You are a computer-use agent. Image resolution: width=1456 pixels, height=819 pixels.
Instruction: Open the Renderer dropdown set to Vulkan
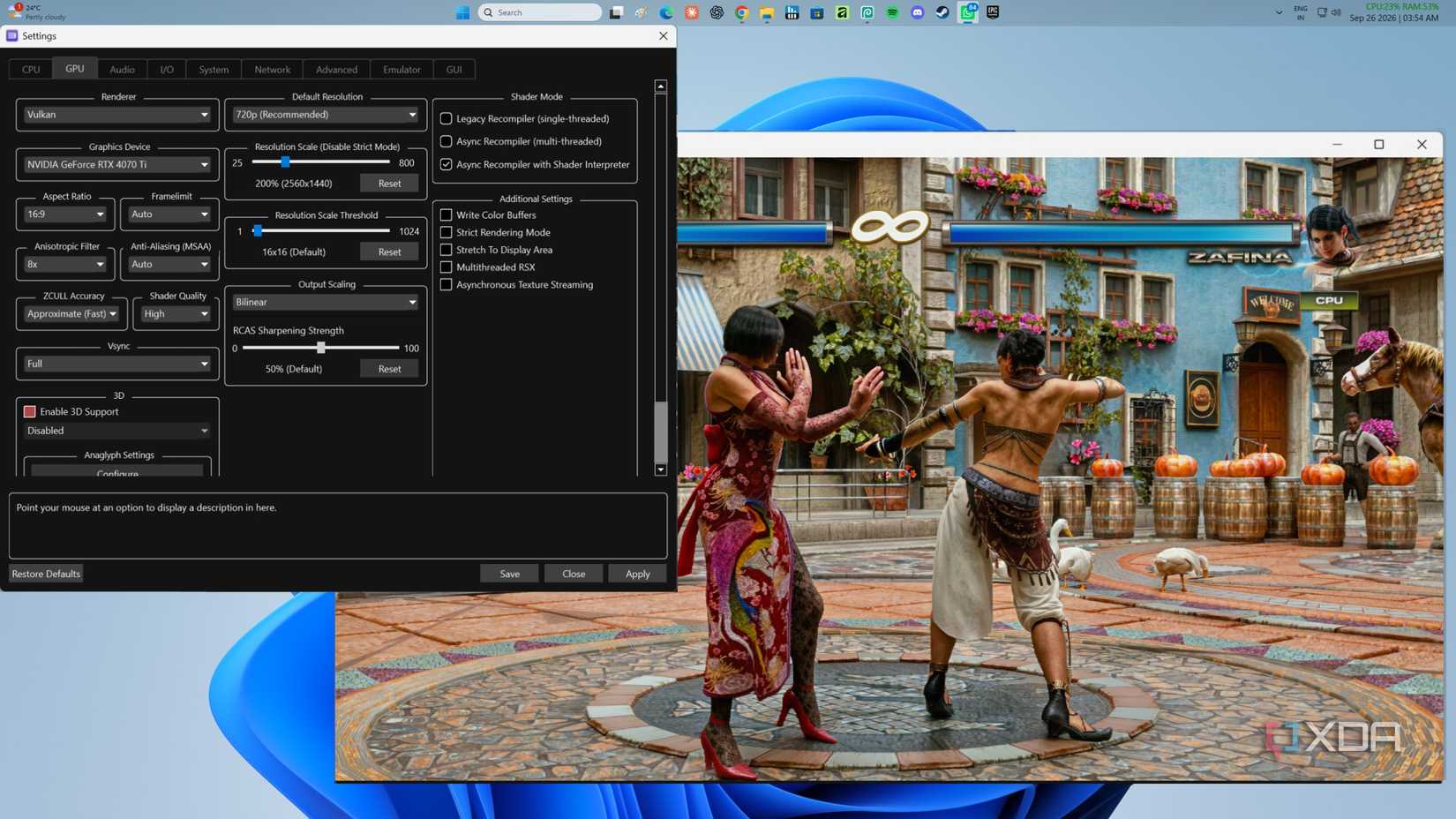pos(117,115)
